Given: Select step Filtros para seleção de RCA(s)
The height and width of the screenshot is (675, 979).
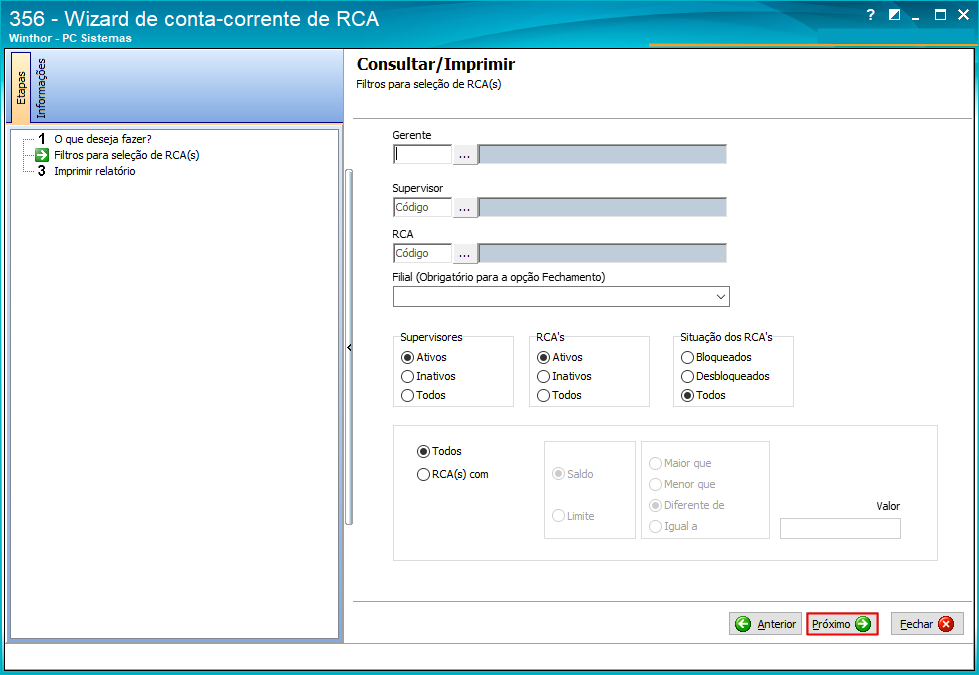Looking at the screenshot, I should pos(127,155).
